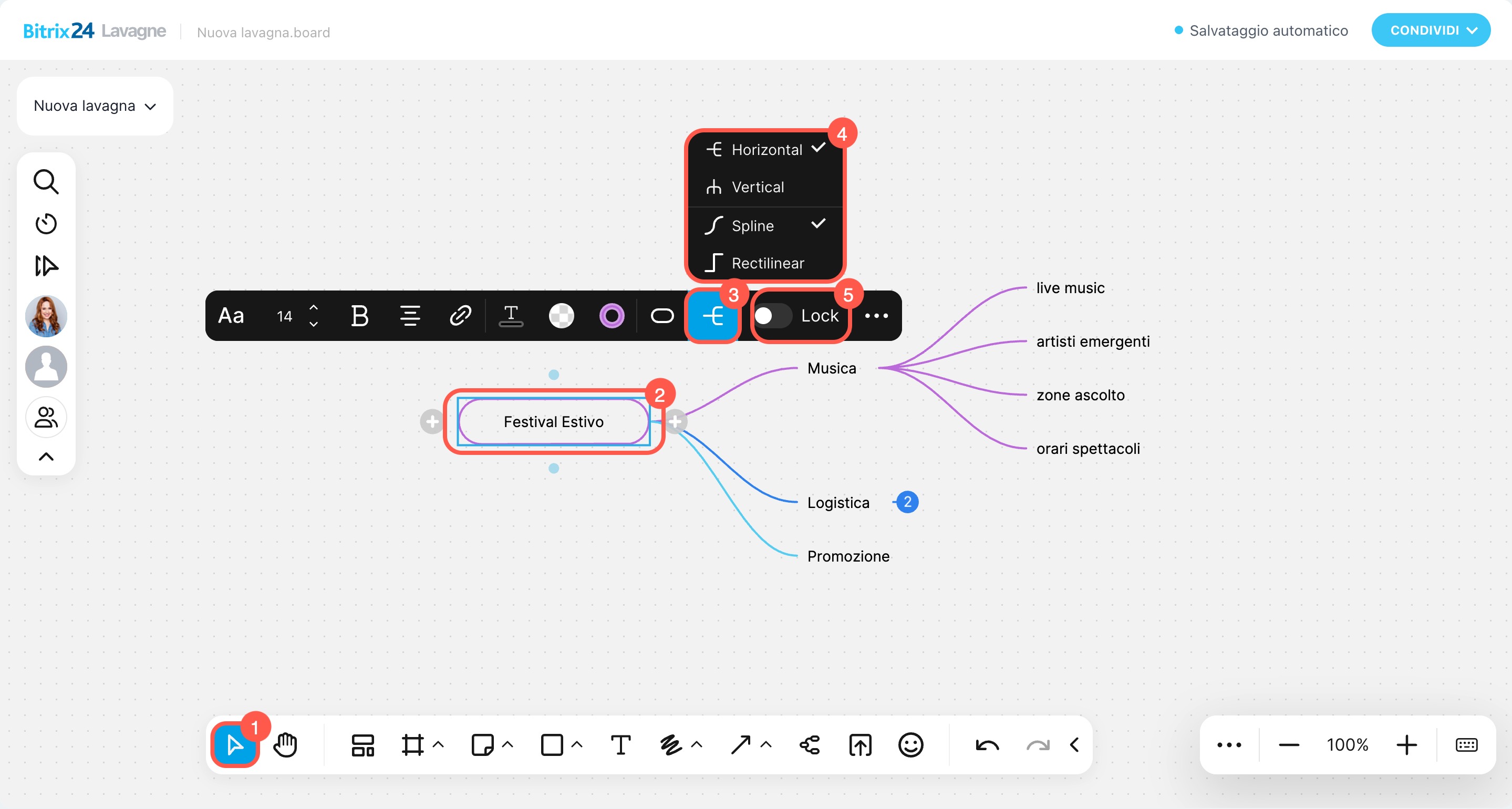Open the emoji sticker picker
The image size is (1512, 809).
pos(910,745)
